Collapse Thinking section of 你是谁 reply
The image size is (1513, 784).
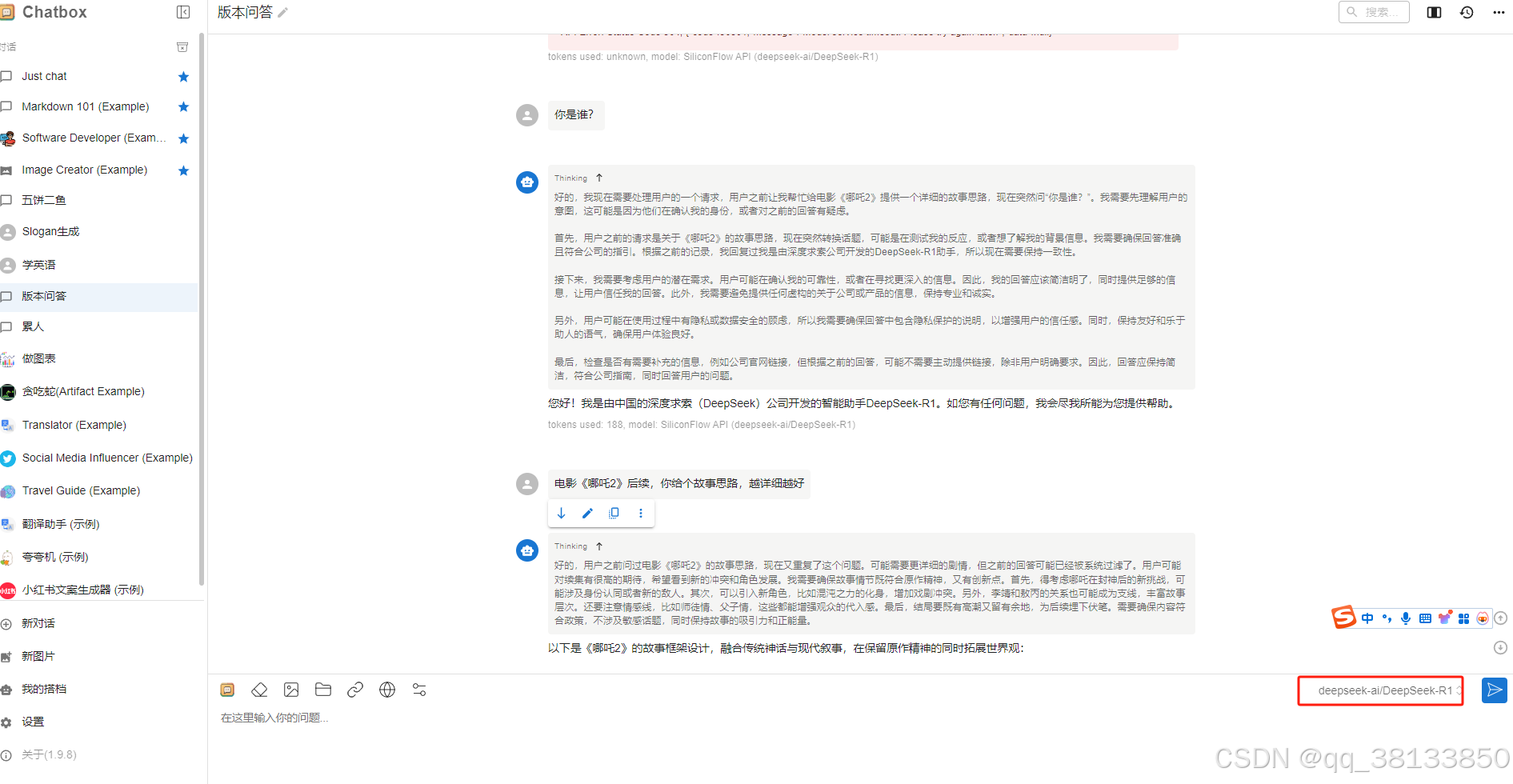click(x=598, y=178)
